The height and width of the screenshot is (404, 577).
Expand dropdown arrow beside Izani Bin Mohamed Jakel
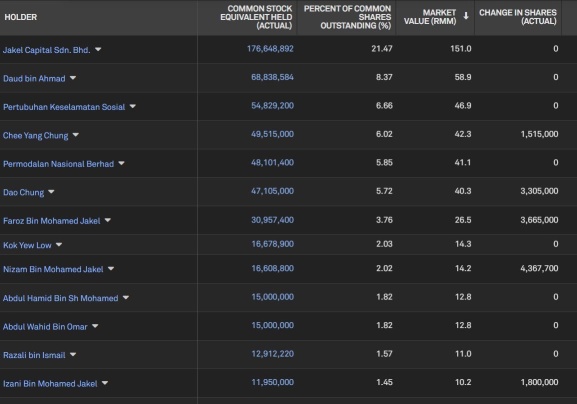105,383
